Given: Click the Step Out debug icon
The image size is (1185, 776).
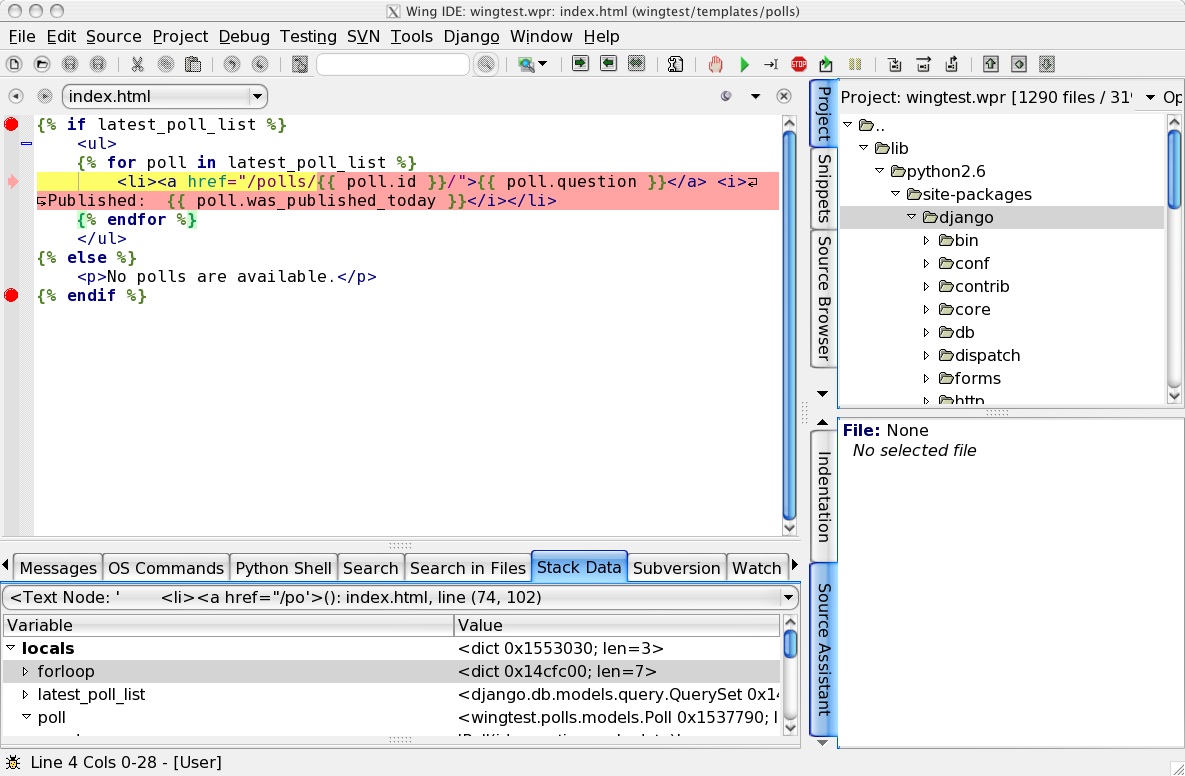Looking at the screenshot, I should 951,64.
